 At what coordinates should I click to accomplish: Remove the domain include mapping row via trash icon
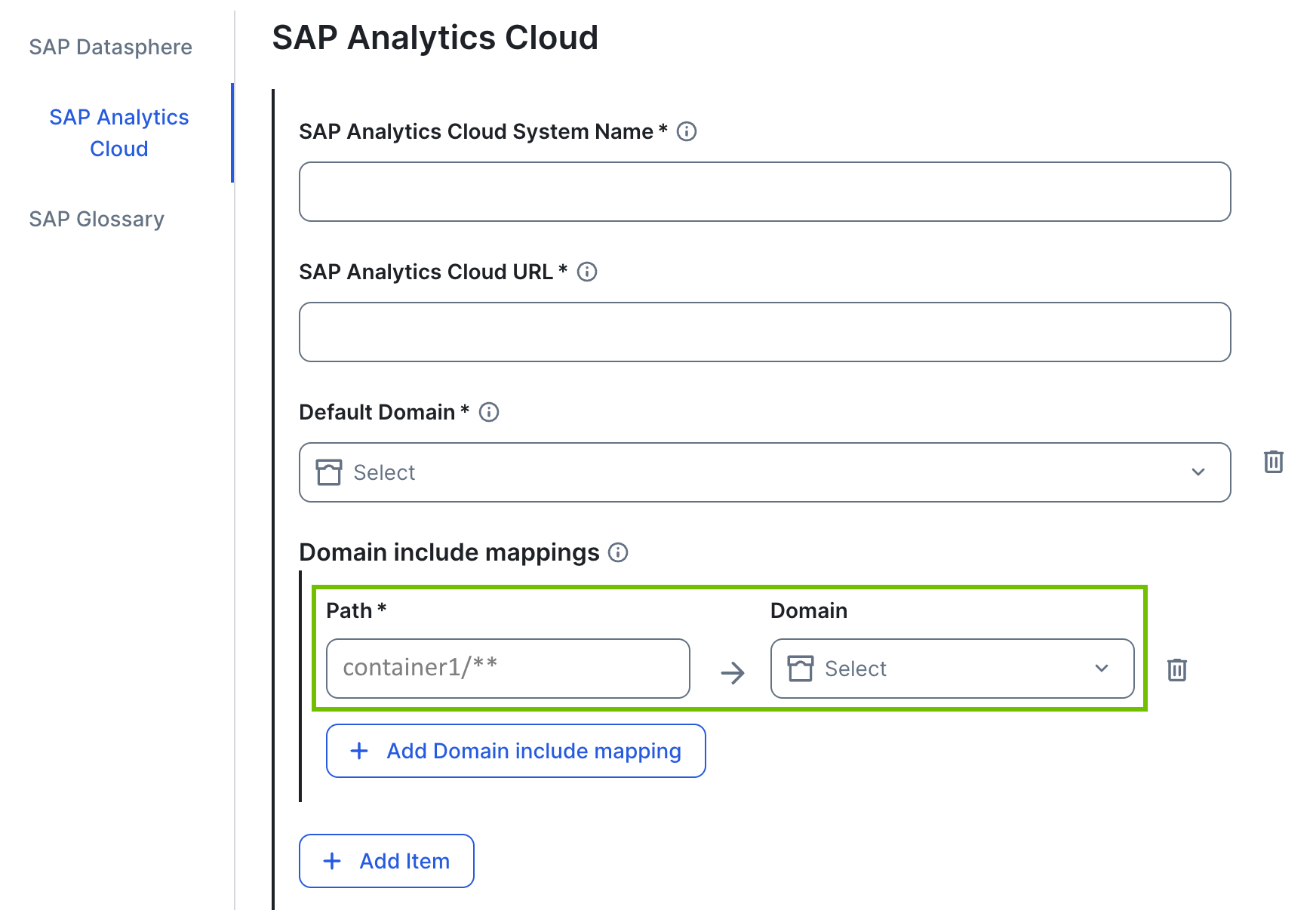tap(1176, 669)
